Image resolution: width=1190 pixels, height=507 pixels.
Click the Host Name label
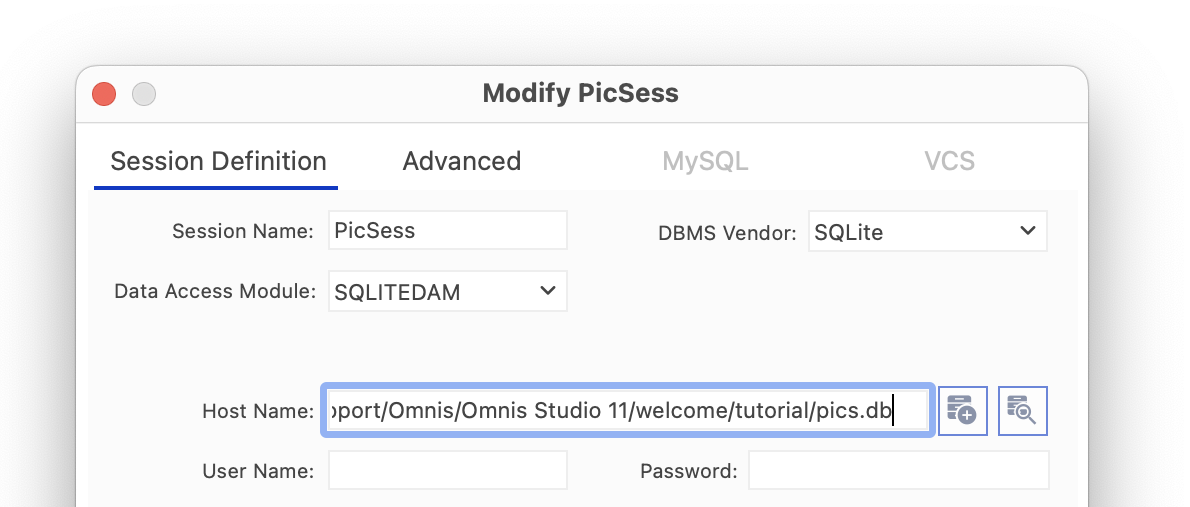(258, 411)
